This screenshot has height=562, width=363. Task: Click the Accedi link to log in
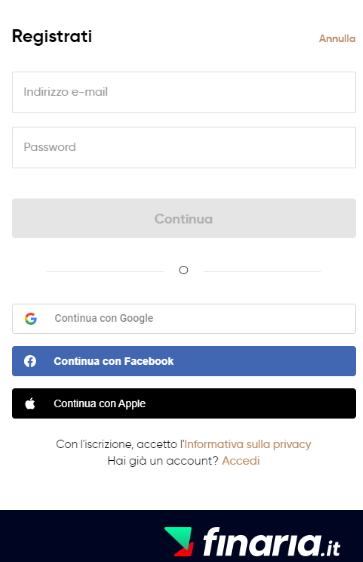coord(240,461)
